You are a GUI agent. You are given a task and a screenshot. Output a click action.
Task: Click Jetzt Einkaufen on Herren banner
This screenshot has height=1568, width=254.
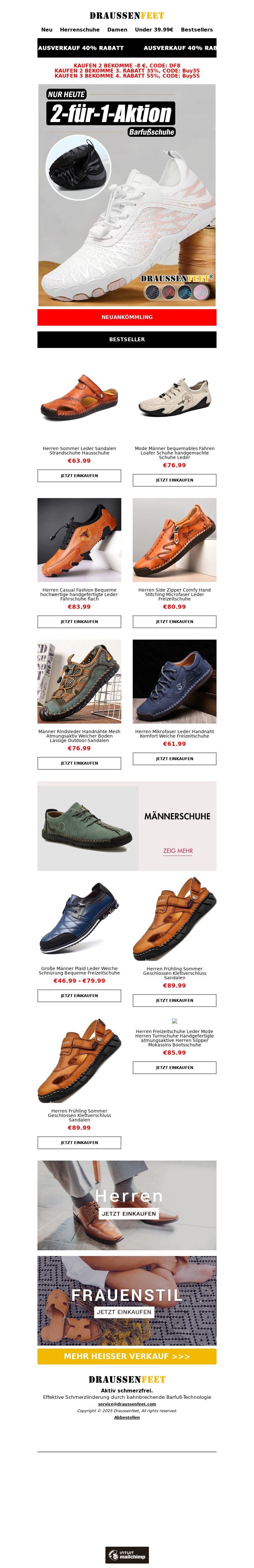pyautogui.click(x=129, y=1214)
